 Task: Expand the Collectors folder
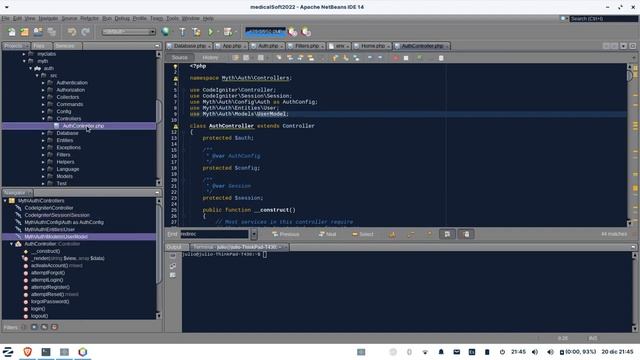point(43,97)
